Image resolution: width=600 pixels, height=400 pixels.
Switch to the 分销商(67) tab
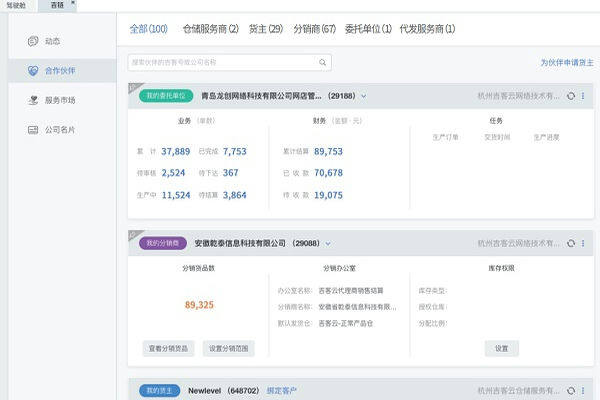[x=315, y=29]
